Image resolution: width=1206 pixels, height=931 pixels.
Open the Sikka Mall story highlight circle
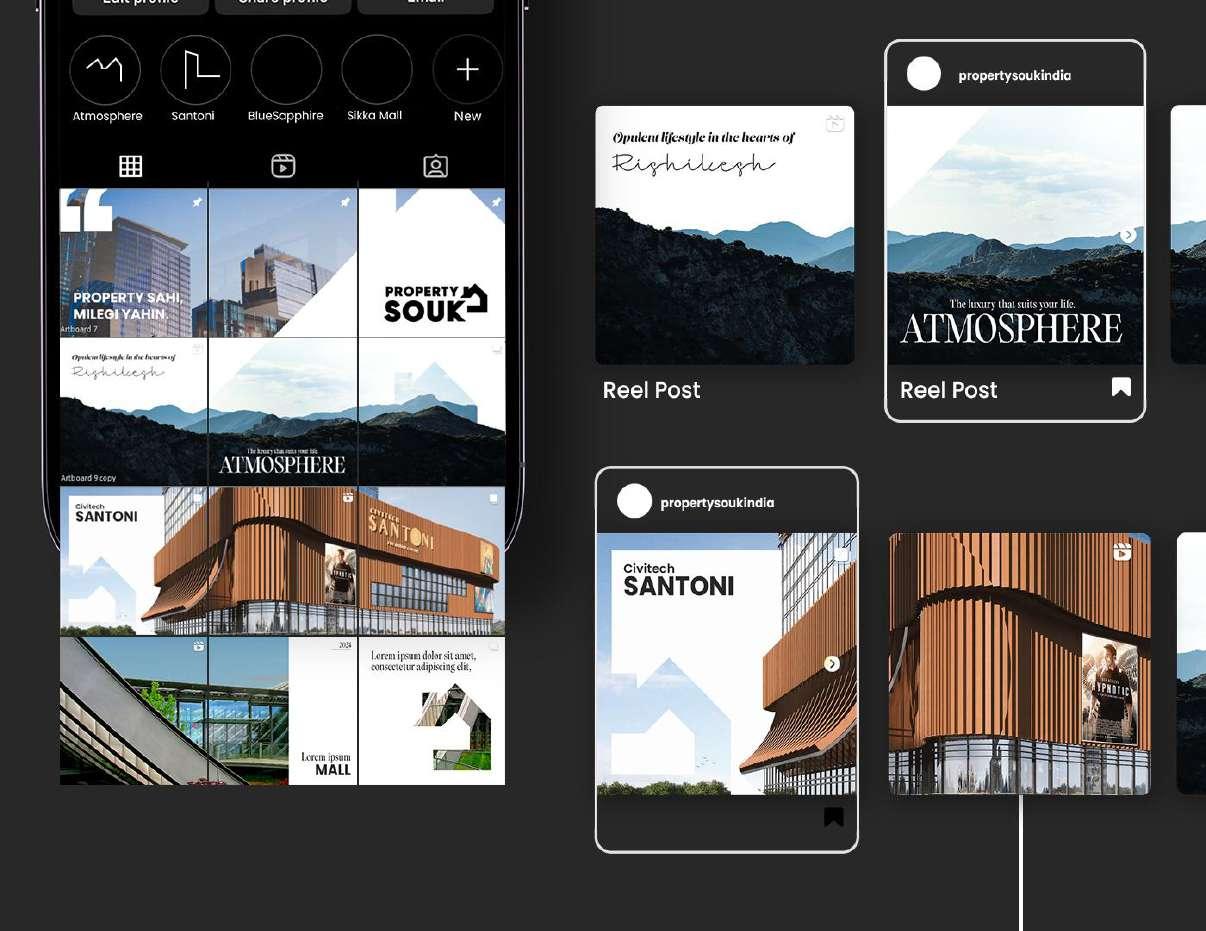click(377, 70)
